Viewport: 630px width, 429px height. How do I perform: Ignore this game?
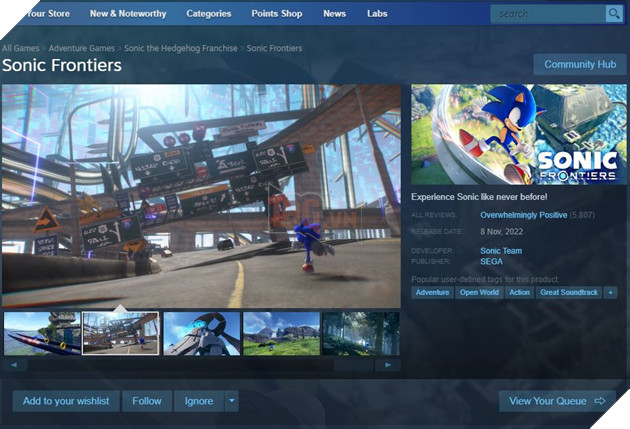(x=199, y=401)
